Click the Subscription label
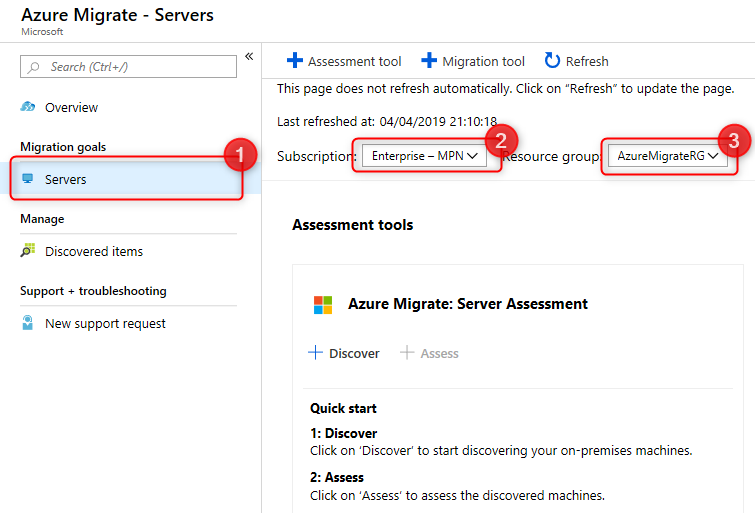The image size is (755, 513). [x=316, y=157]
